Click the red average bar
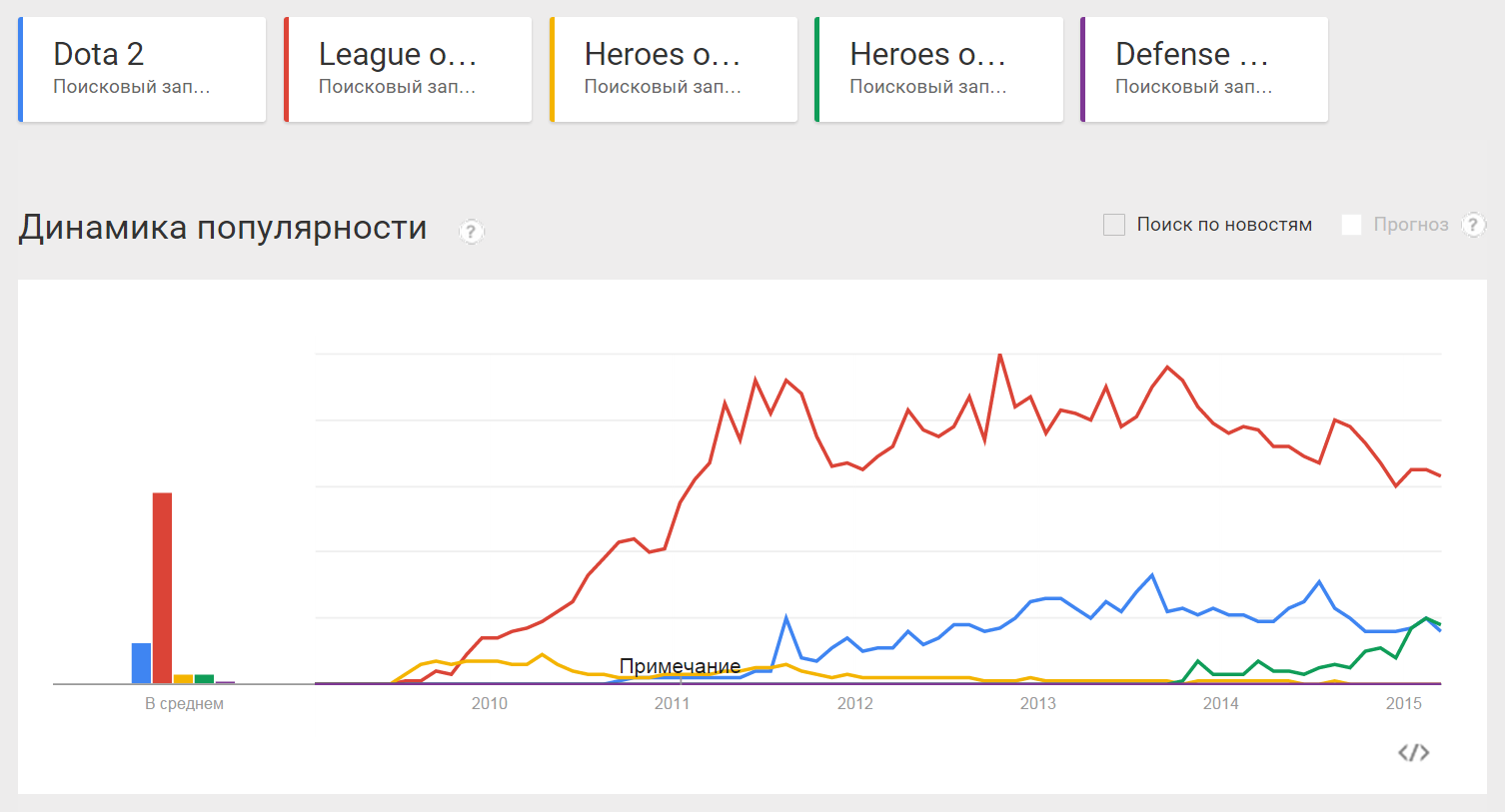 click(x=162, y=588)
